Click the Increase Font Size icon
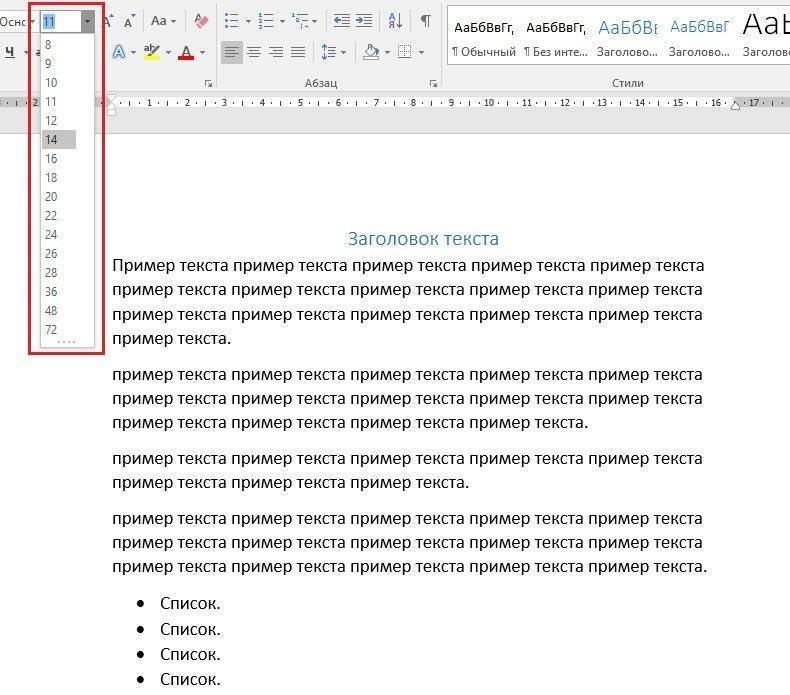The width and height of the screenshot is (790, 695). pyautogui.click(x=108, y=21)
